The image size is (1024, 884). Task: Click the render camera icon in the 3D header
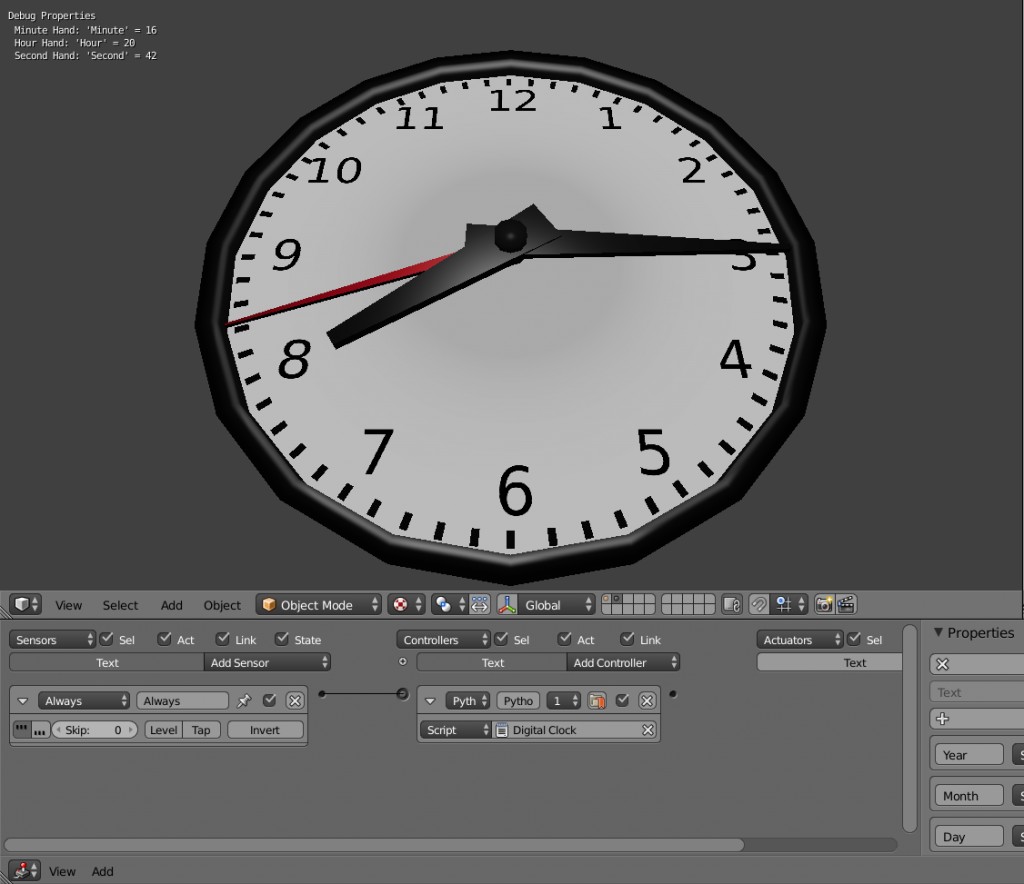coord(824,604)
